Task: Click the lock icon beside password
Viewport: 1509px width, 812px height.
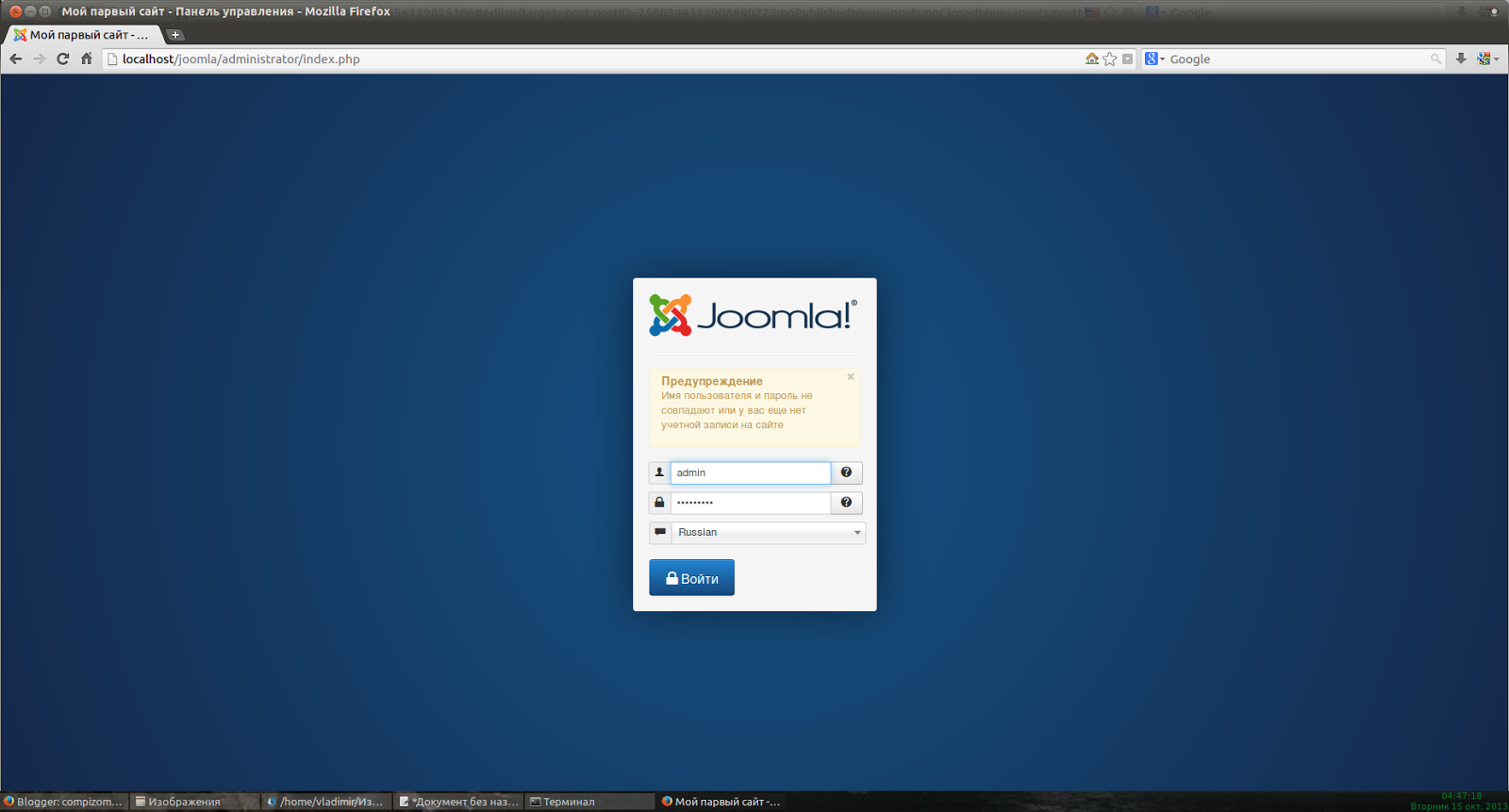Action: [x=659, y=503]
